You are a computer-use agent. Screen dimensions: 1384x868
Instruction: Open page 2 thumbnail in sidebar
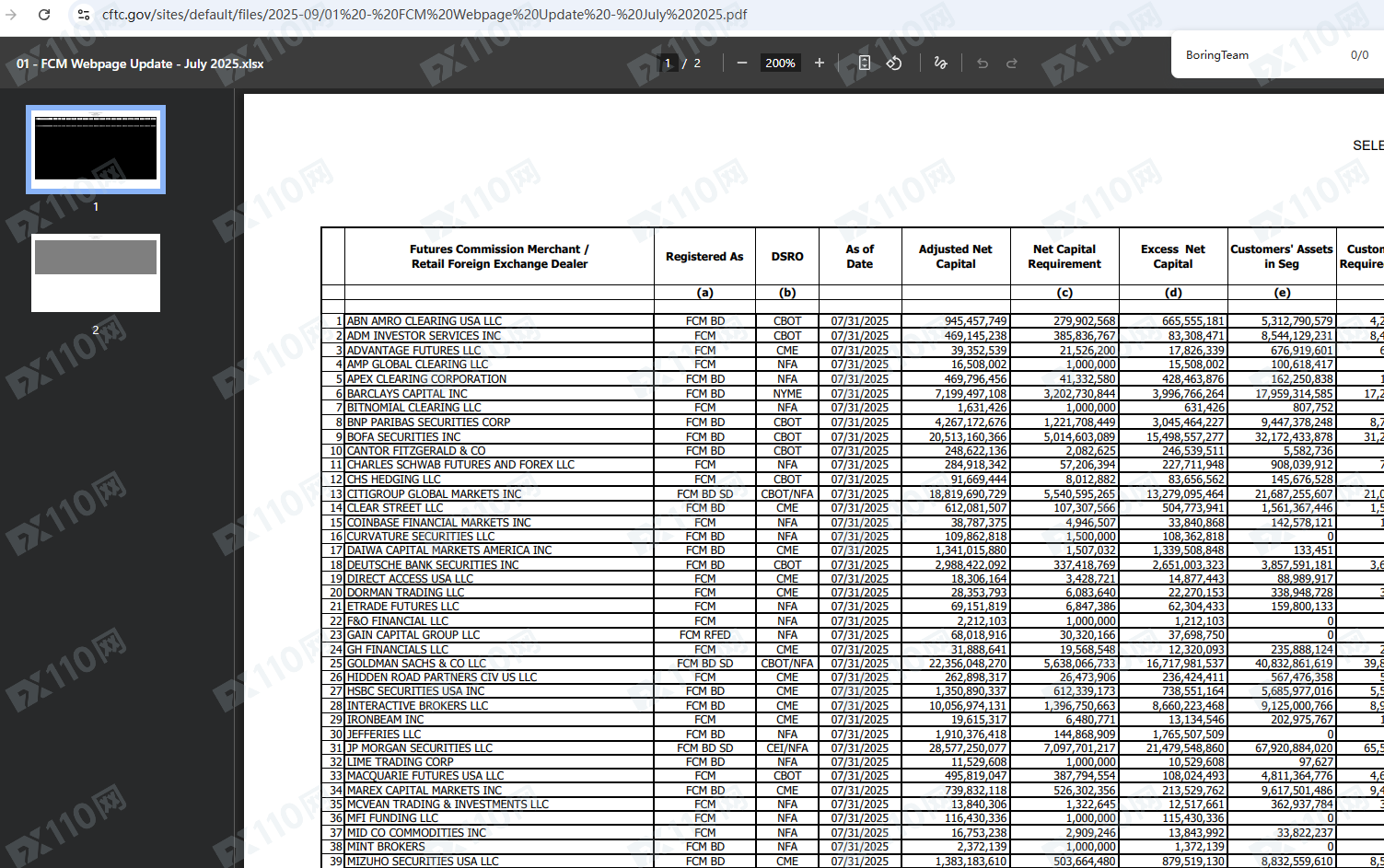[96, 272]
